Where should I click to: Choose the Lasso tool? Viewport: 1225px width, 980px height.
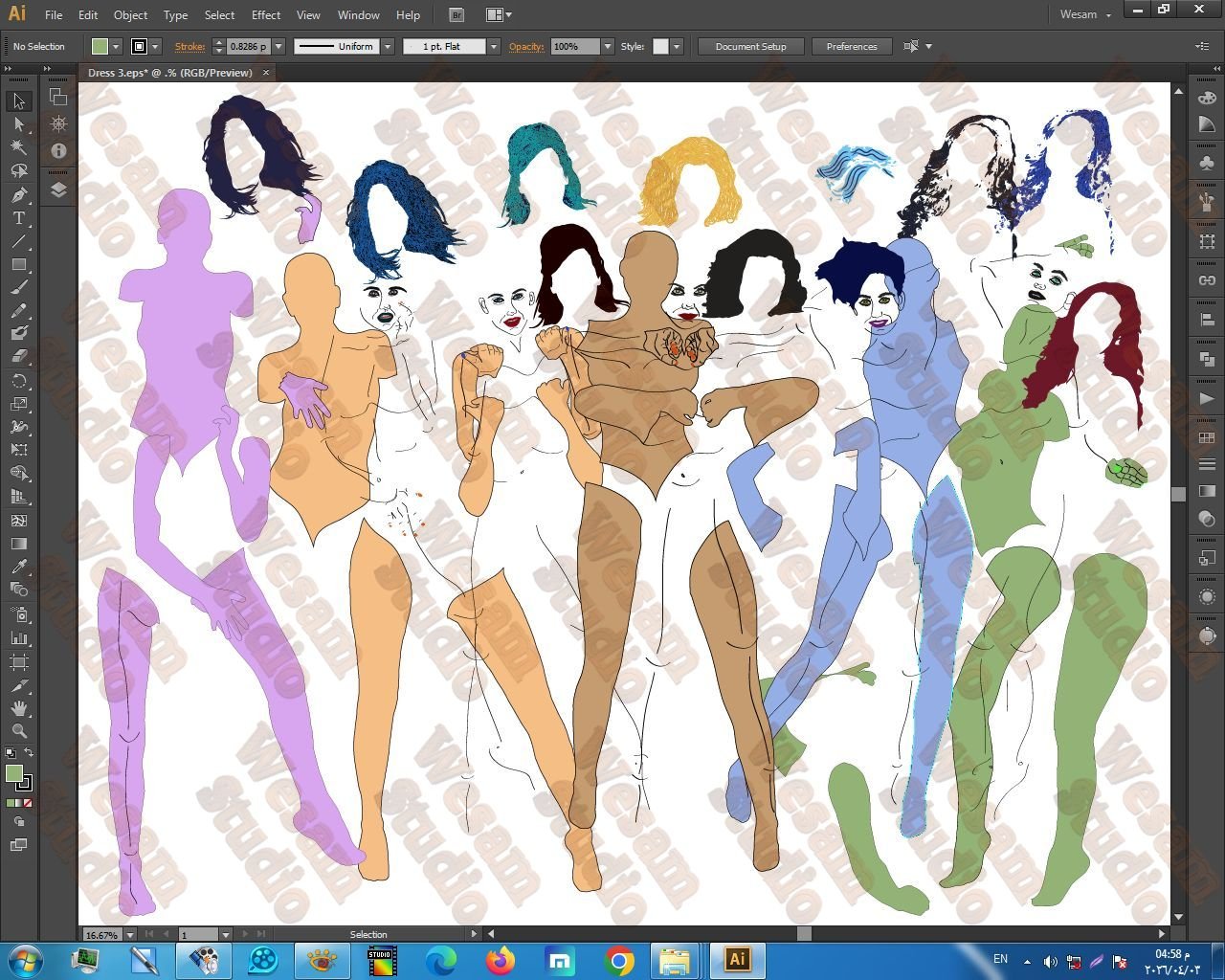point(19,171)
